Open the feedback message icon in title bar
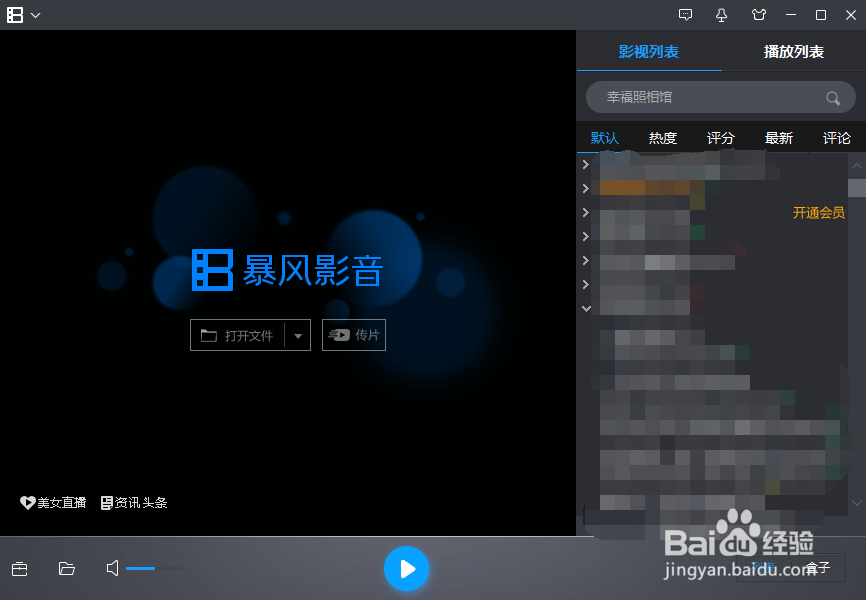The height and width of the screenshot is (600, 866). pos(685,15)
